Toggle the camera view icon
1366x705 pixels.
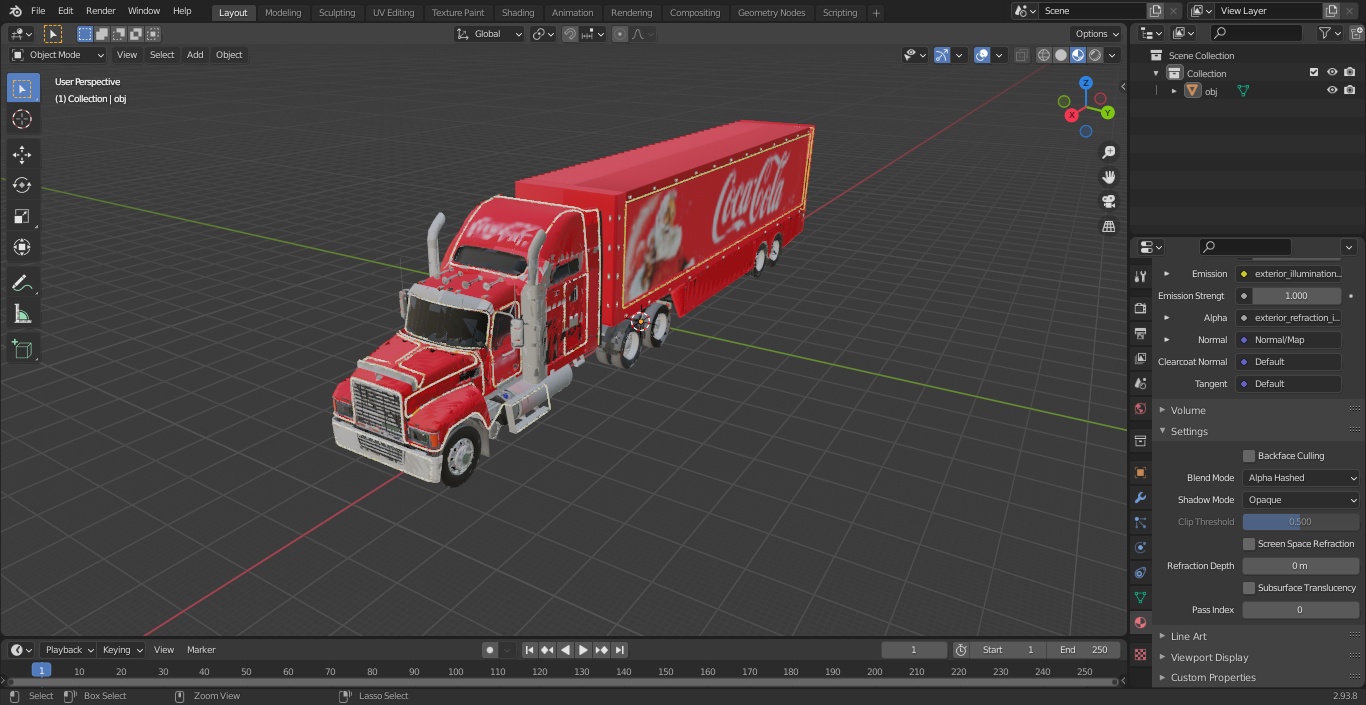(1108, 202)
